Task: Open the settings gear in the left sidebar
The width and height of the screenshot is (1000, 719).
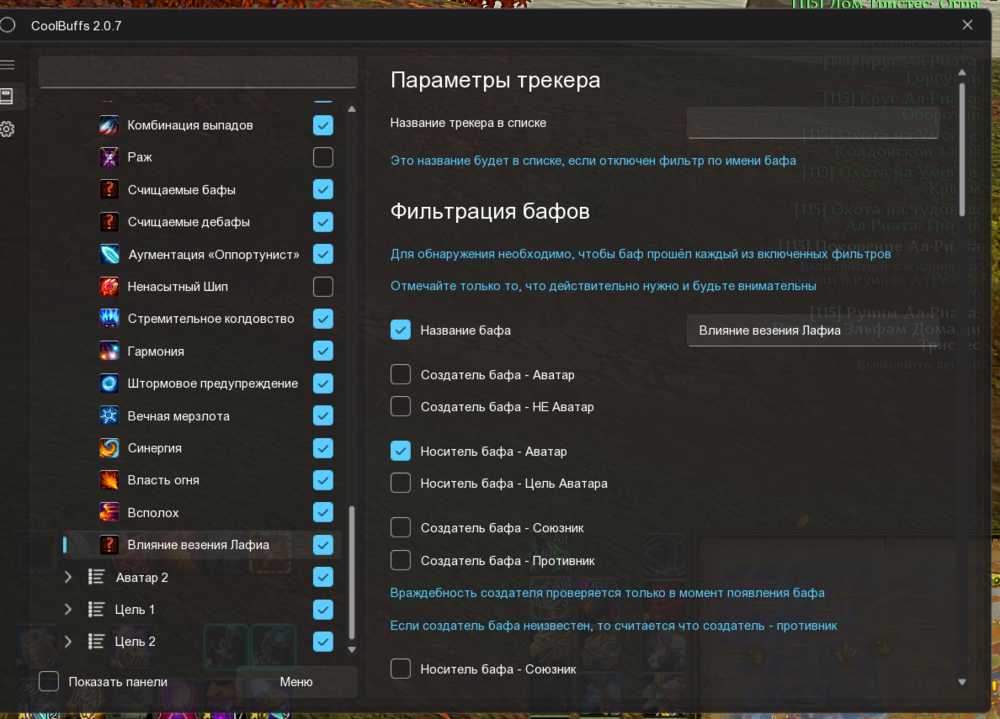Action: 14,128
